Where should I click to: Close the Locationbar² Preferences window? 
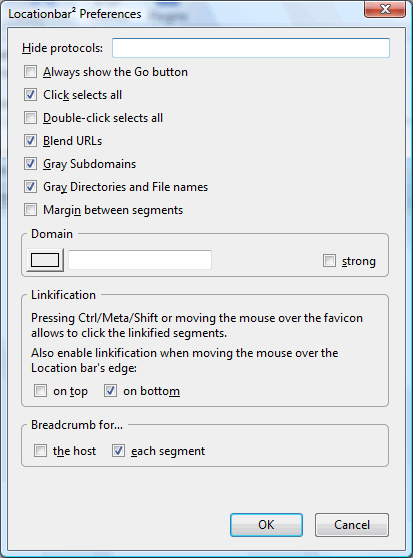385,9
